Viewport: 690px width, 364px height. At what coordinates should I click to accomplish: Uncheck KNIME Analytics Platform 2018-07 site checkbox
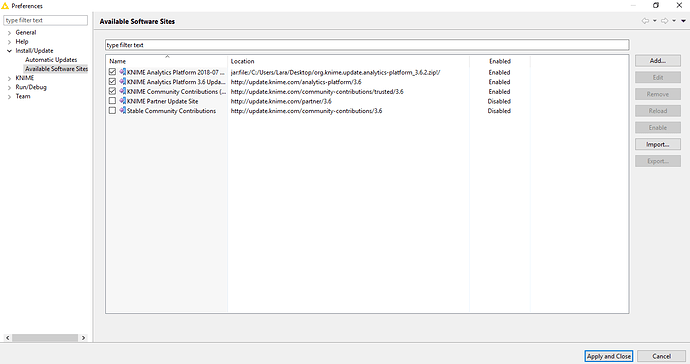pos(112,72)
